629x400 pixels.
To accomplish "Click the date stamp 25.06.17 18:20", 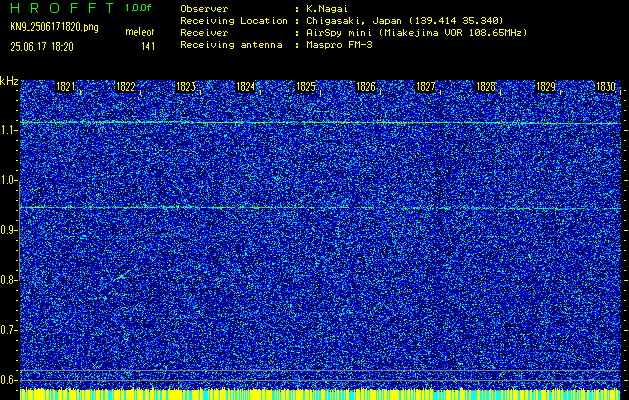I will [42, 47].
